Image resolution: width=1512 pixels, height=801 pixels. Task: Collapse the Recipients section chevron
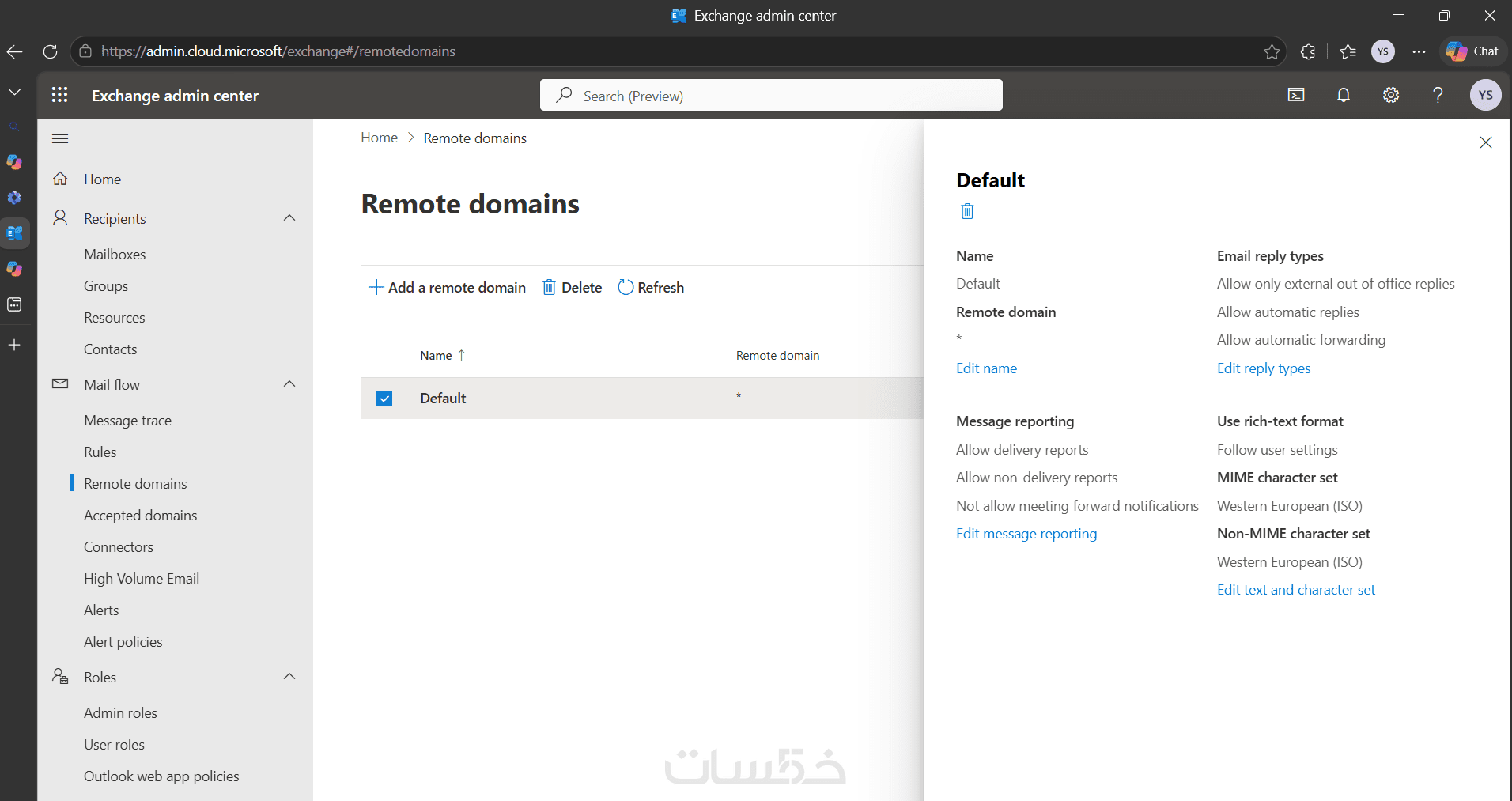tap(289, 218)
